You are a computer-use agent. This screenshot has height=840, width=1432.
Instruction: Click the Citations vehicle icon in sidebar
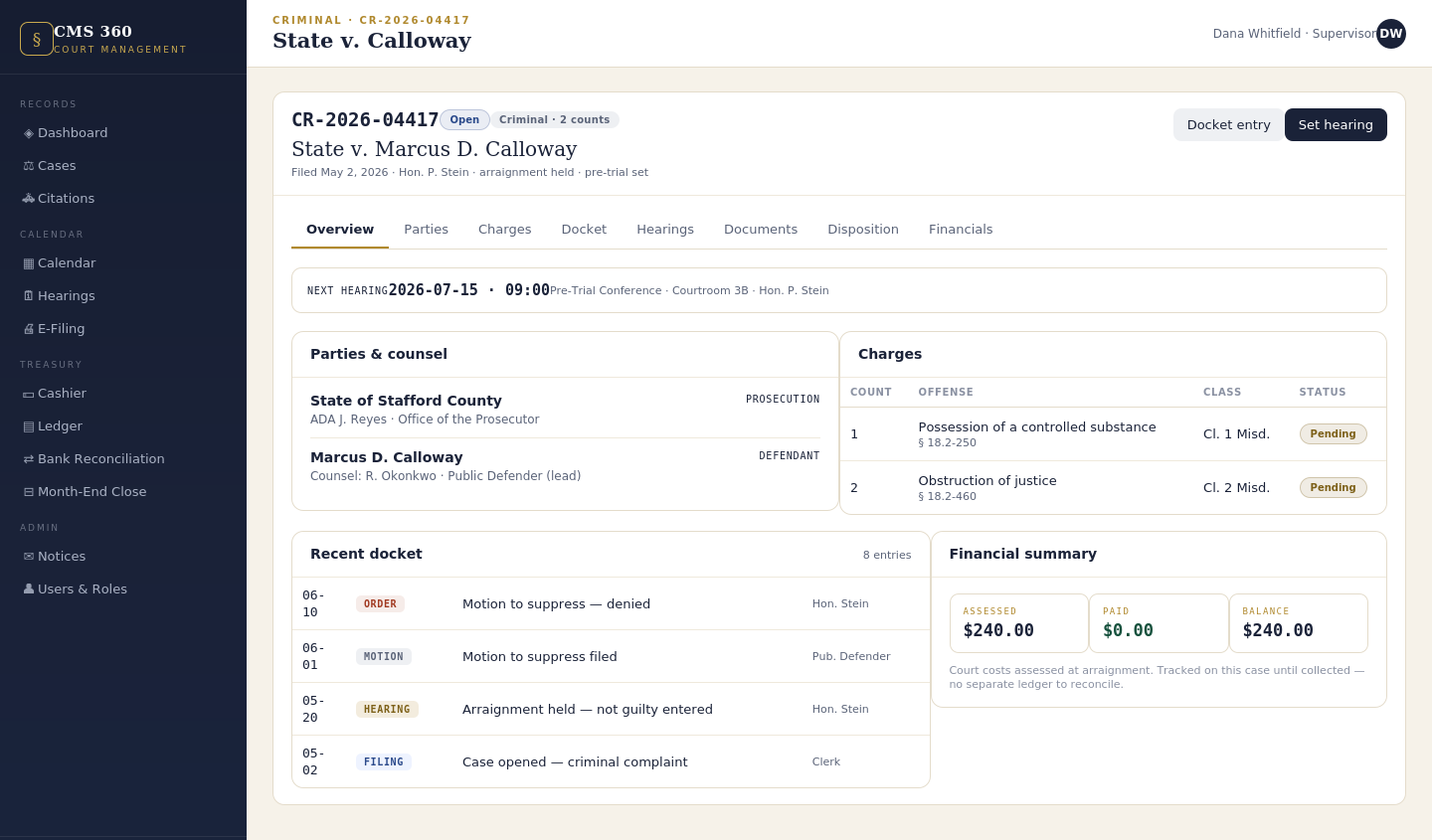29,199
